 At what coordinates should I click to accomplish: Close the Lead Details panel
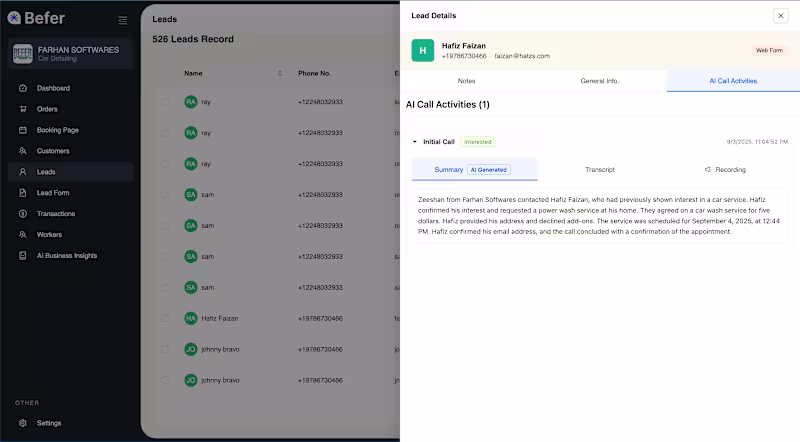point(781,16)
